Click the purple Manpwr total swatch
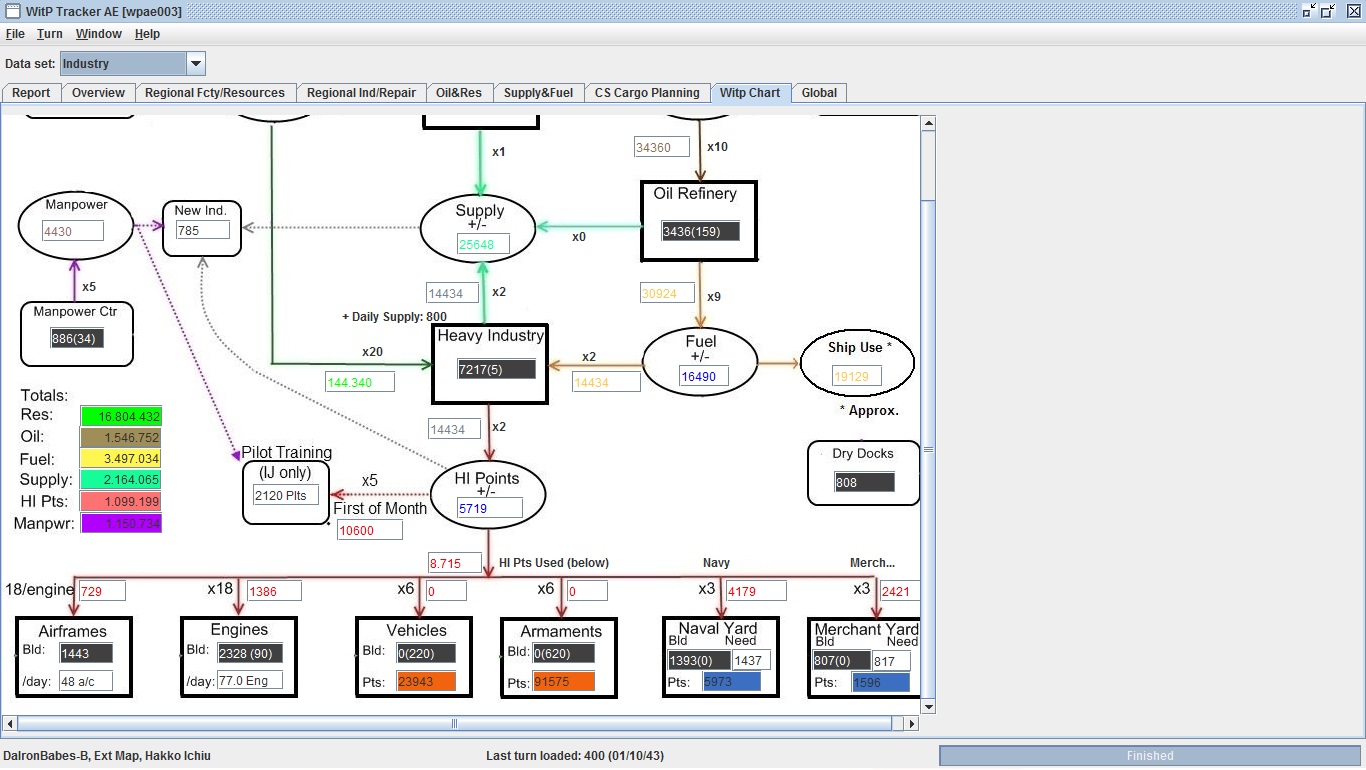The height and width of the screenshot is (770, 1366). pyautogui.click(x=121, y=524)
